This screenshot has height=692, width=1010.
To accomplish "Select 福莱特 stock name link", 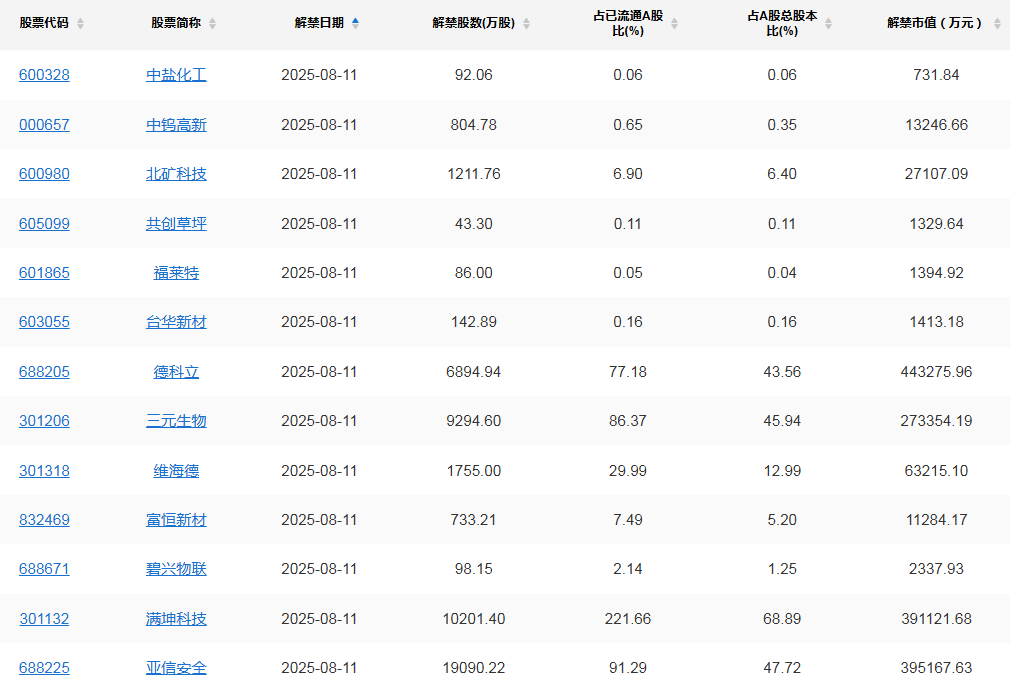I will (176, 273).
